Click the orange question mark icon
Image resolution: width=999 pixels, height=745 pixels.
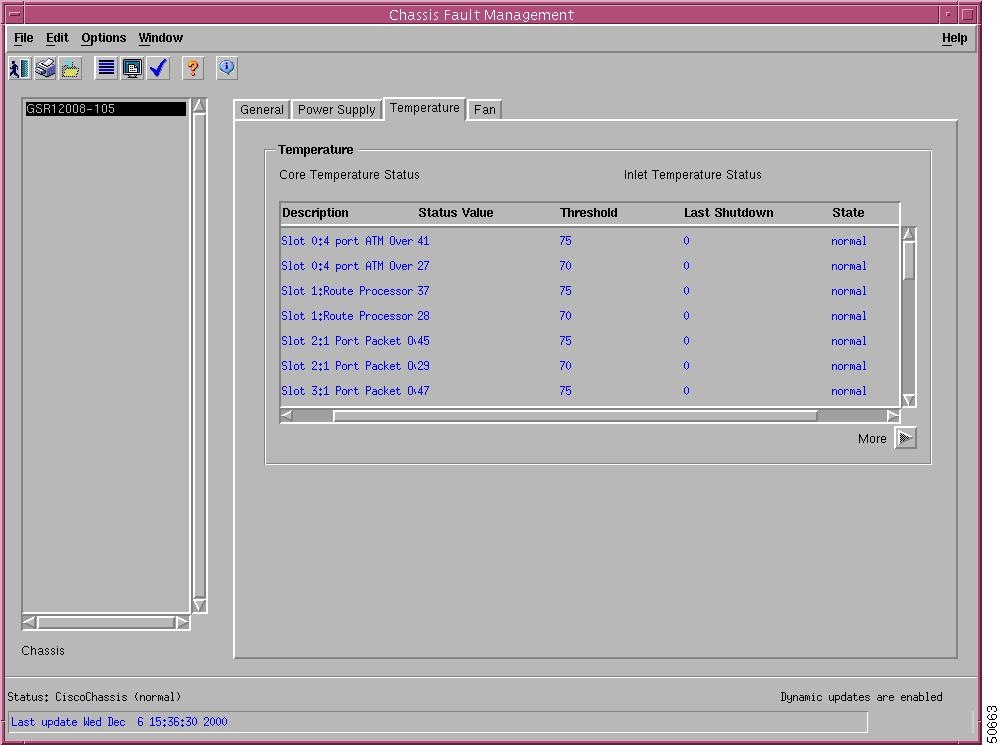tap(193, 68)
